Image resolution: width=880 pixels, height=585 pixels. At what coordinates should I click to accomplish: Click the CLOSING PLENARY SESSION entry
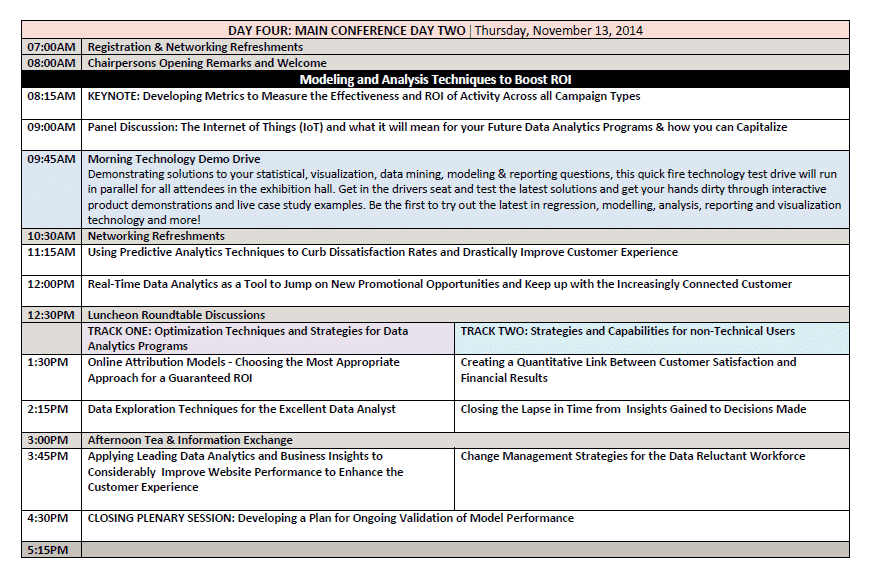(x=330, y=519)
